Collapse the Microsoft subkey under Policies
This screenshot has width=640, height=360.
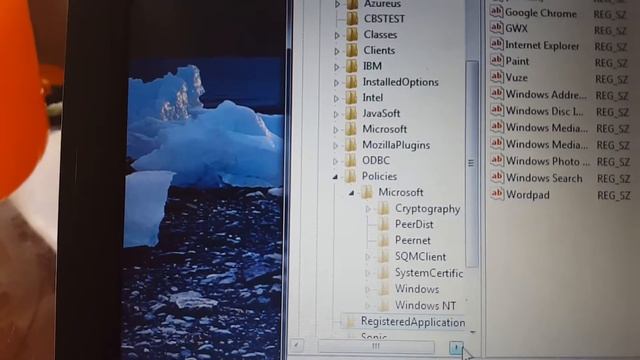pos(351,193)
